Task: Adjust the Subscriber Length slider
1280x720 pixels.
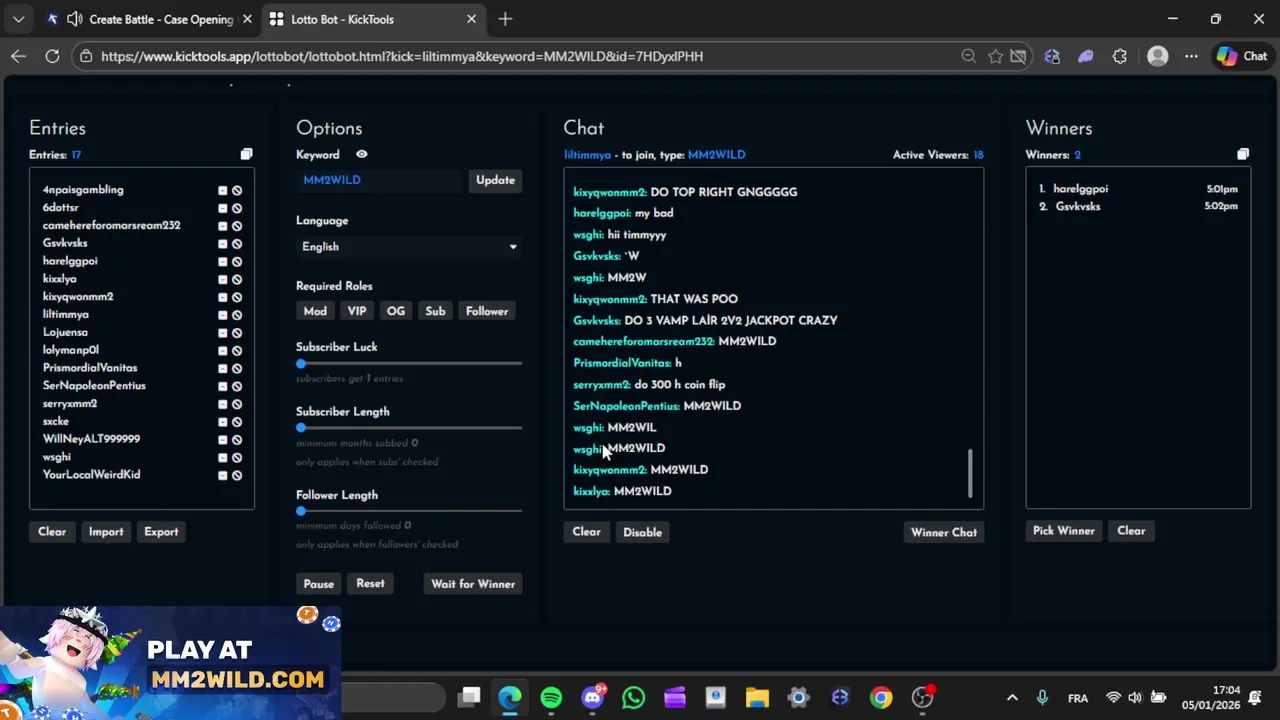Action: (x=301, y=428)
